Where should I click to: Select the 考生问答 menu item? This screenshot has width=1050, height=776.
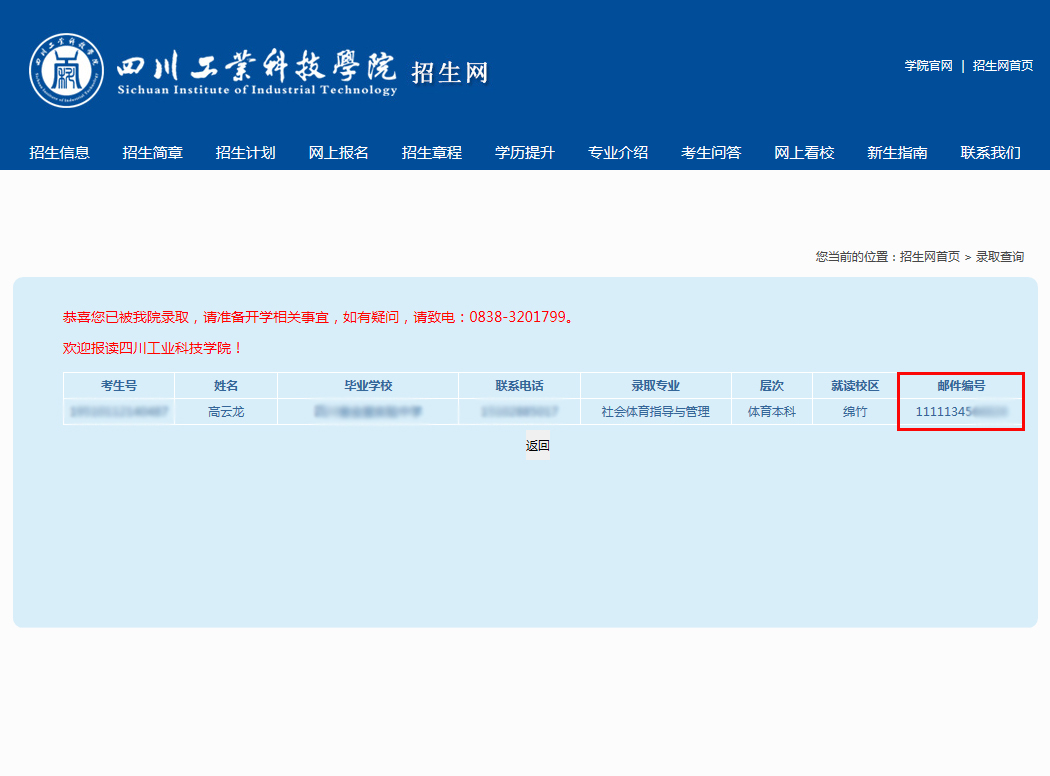[x=711, y=153]
